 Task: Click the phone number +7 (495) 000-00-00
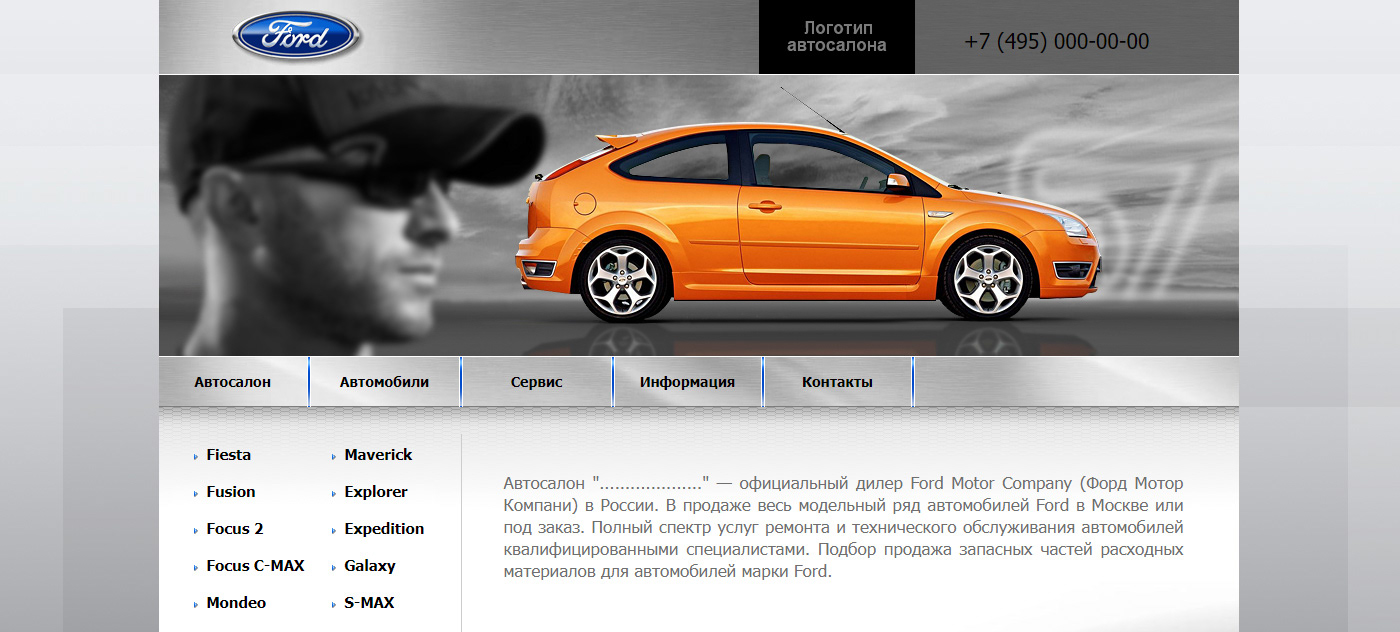1056,42
